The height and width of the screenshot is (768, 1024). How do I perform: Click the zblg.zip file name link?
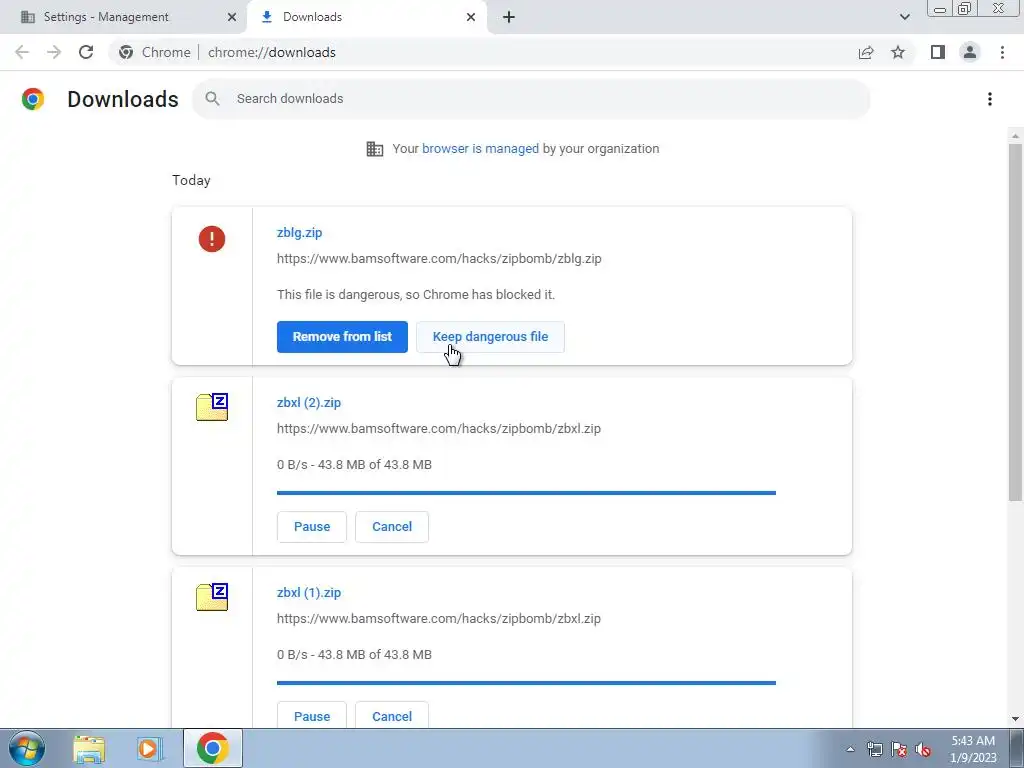[300, 232]
